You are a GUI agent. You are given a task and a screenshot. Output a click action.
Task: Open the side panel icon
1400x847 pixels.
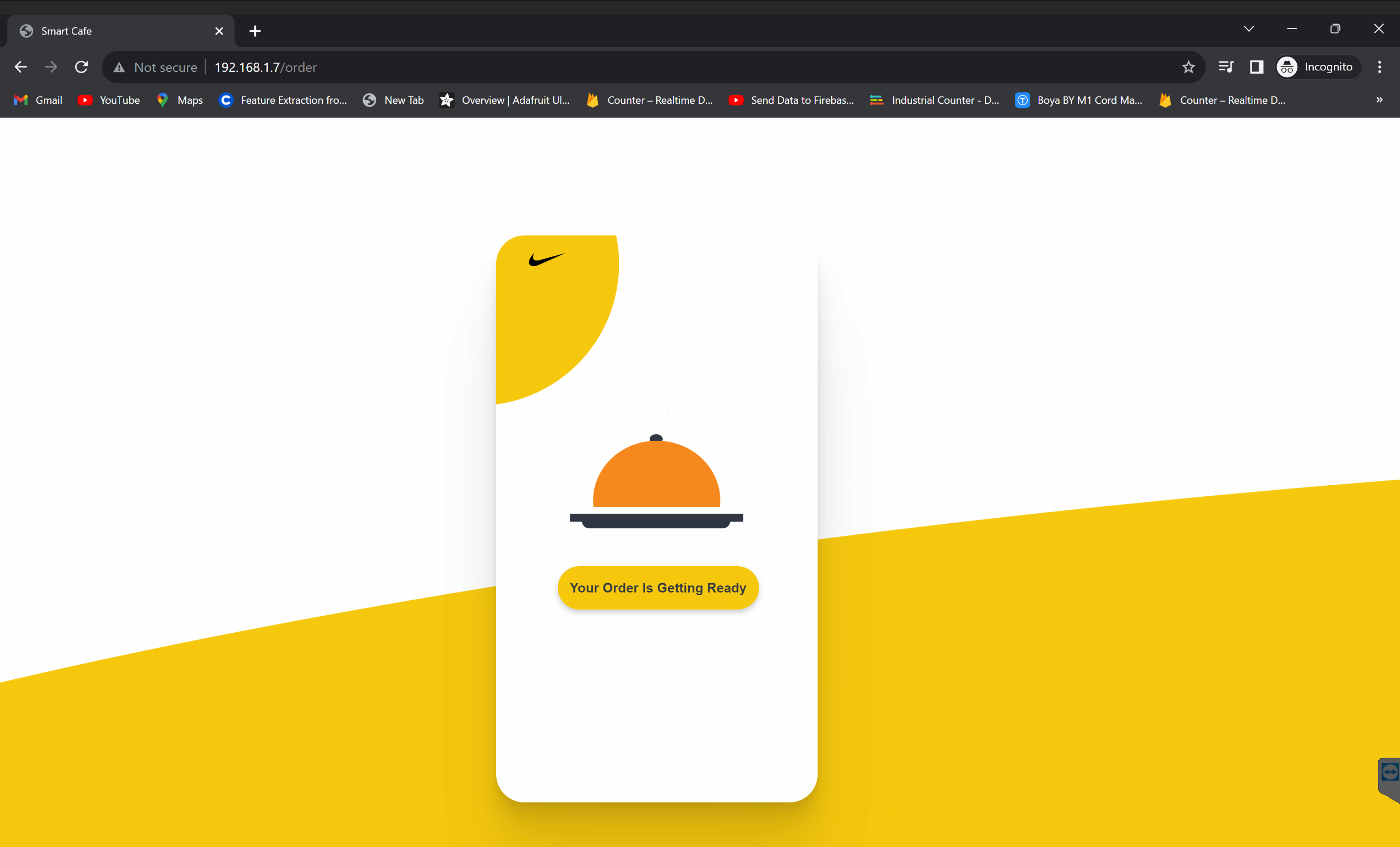point(1256,67)
